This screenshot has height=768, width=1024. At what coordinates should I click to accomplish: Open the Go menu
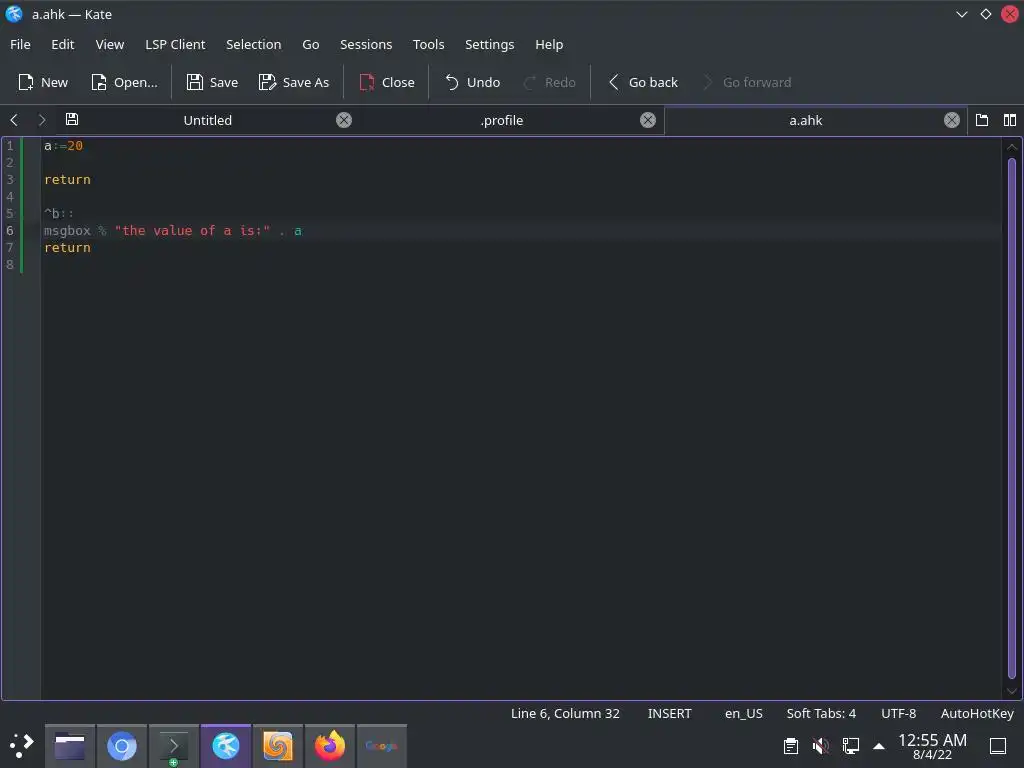311,44
